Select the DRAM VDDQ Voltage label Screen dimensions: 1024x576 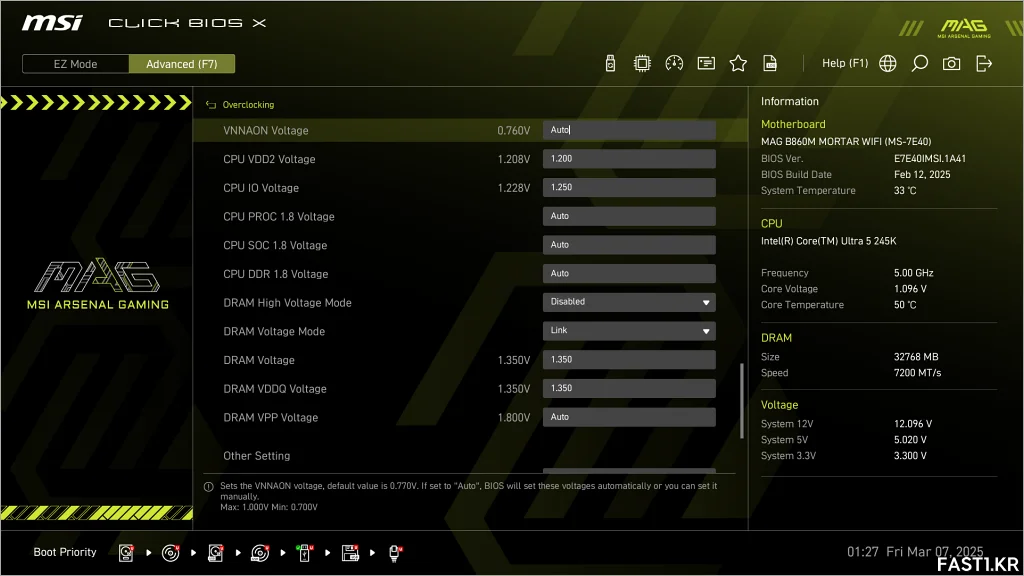275,389
